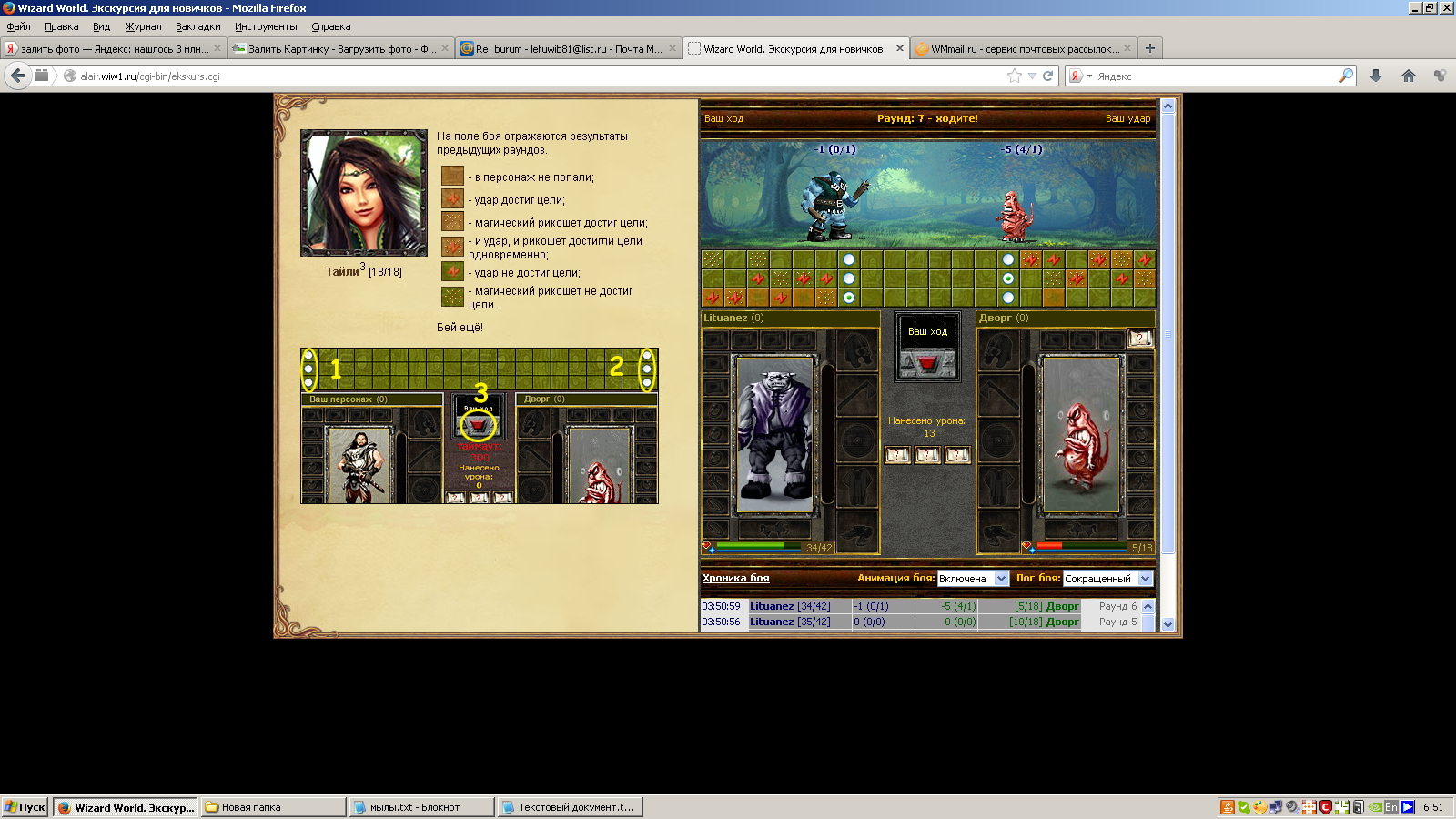The image size is (1456, 819).
Task: Select bottom radio button in left block column
Action: (849, 298)
